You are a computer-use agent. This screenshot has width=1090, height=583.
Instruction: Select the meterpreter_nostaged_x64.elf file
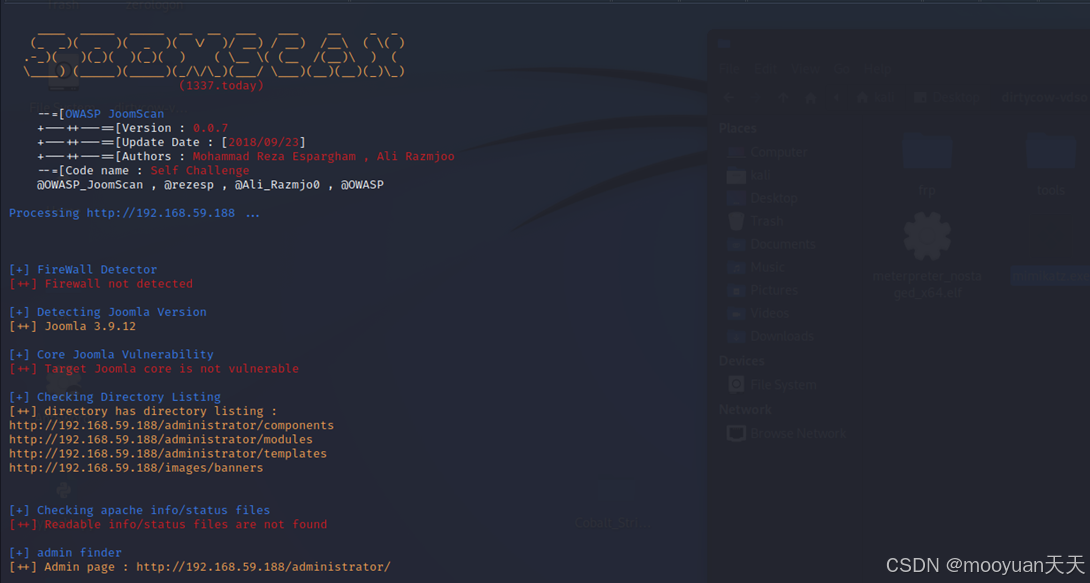point(927,256)
